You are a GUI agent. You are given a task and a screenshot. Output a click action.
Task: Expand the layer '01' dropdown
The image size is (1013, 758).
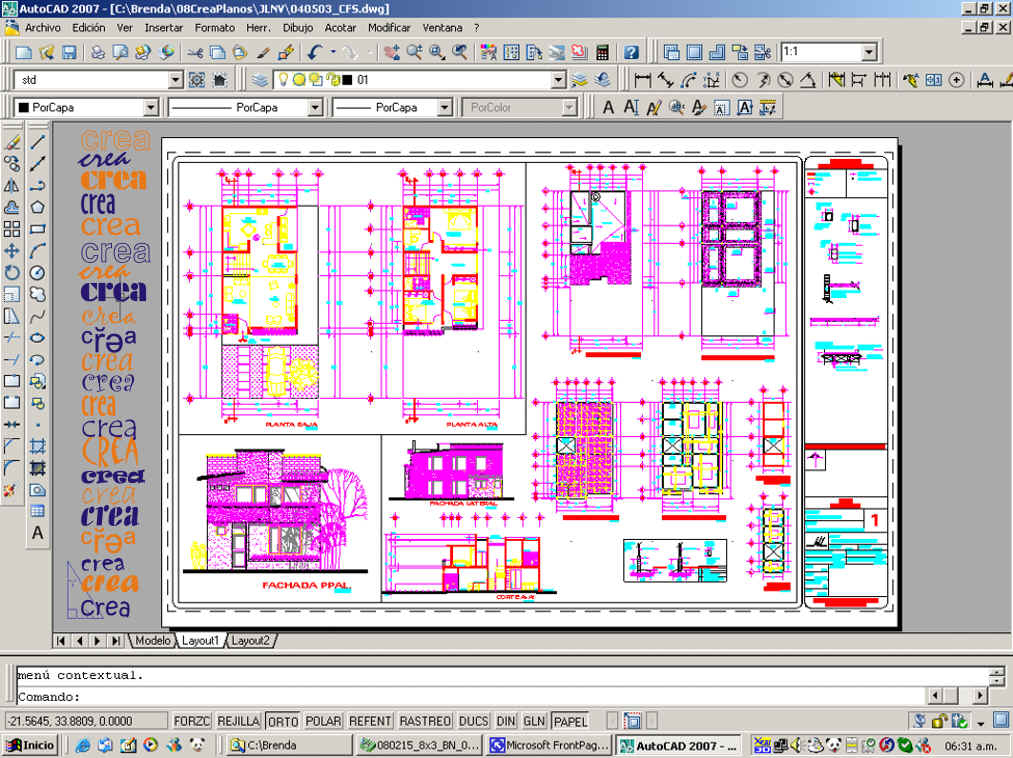point(559,80)
